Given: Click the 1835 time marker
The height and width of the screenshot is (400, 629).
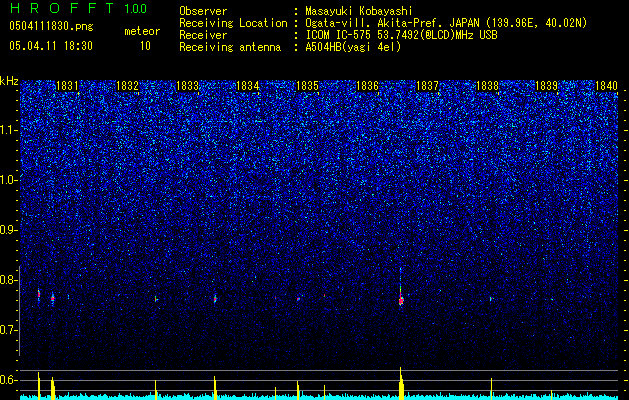Looking at the screenshot, I should (307, 86).
